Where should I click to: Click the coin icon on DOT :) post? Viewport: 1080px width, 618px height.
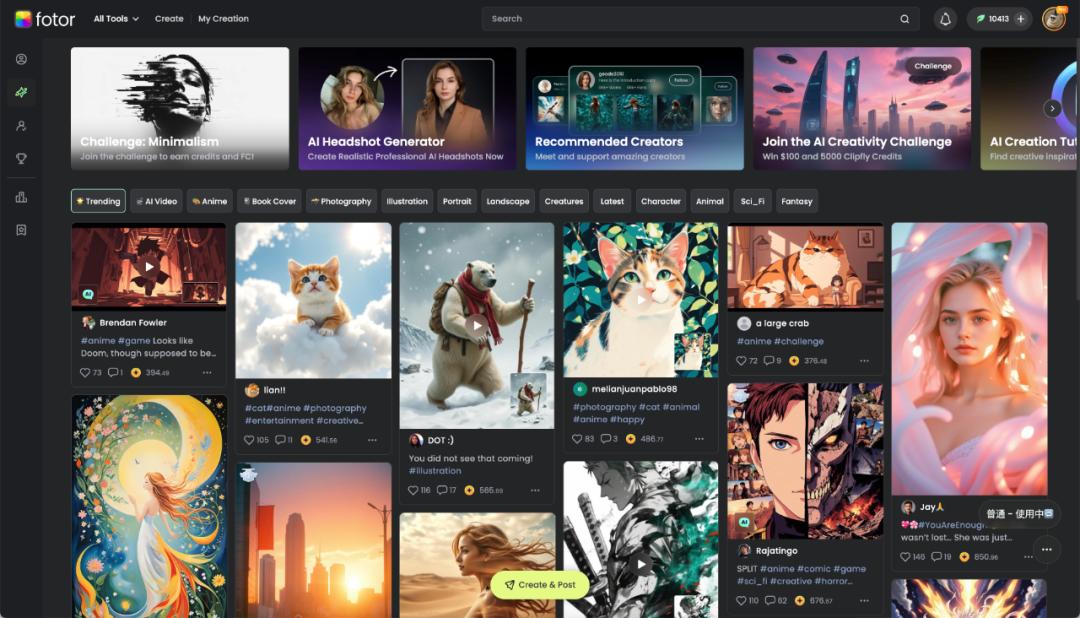tap(470, 490)
